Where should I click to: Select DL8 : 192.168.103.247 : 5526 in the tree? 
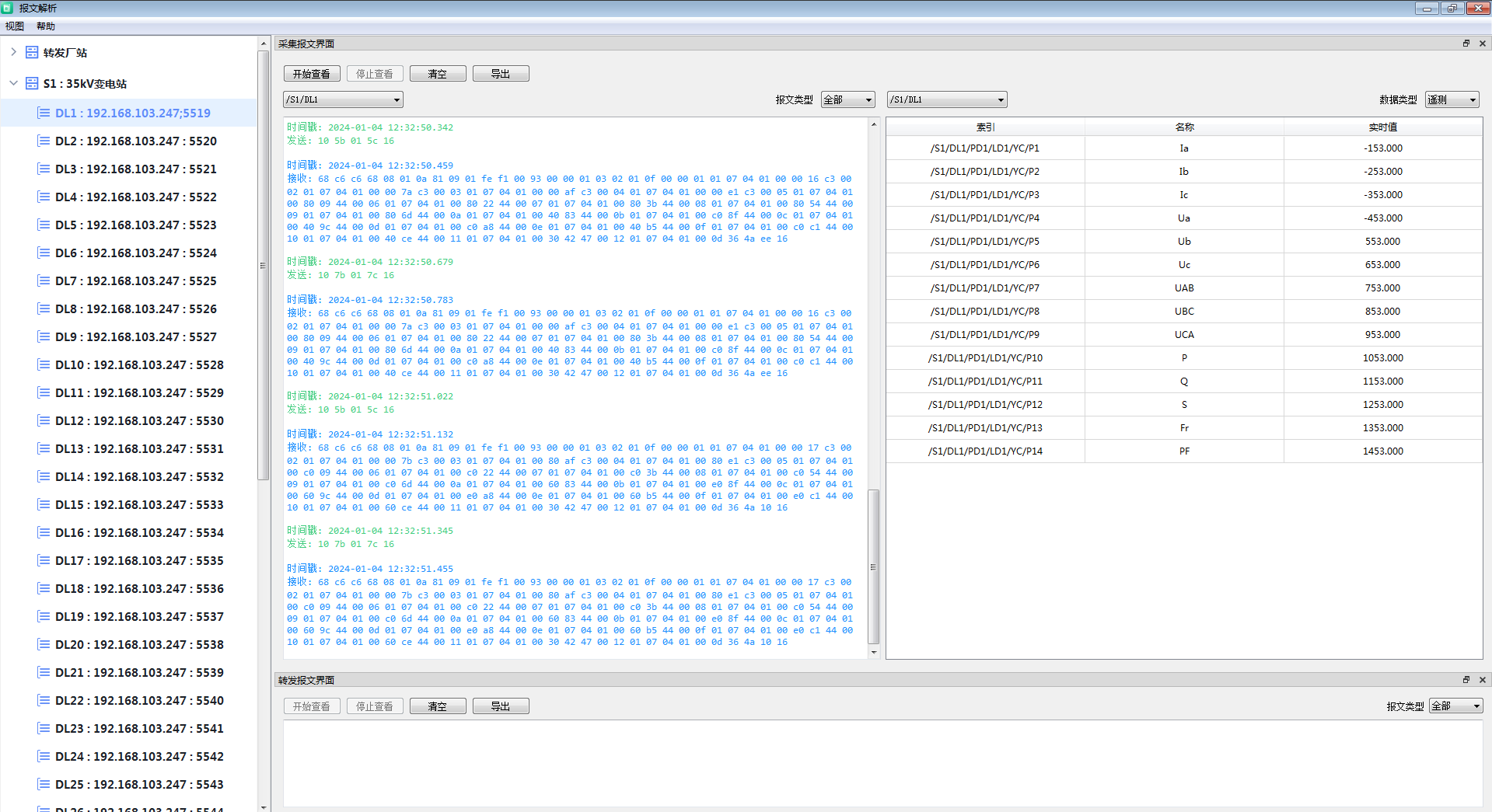(x=136, y=308)
